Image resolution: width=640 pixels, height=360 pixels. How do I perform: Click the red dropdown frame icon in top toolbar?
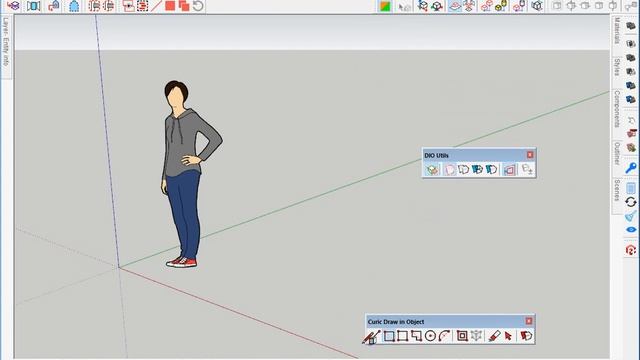129,6
